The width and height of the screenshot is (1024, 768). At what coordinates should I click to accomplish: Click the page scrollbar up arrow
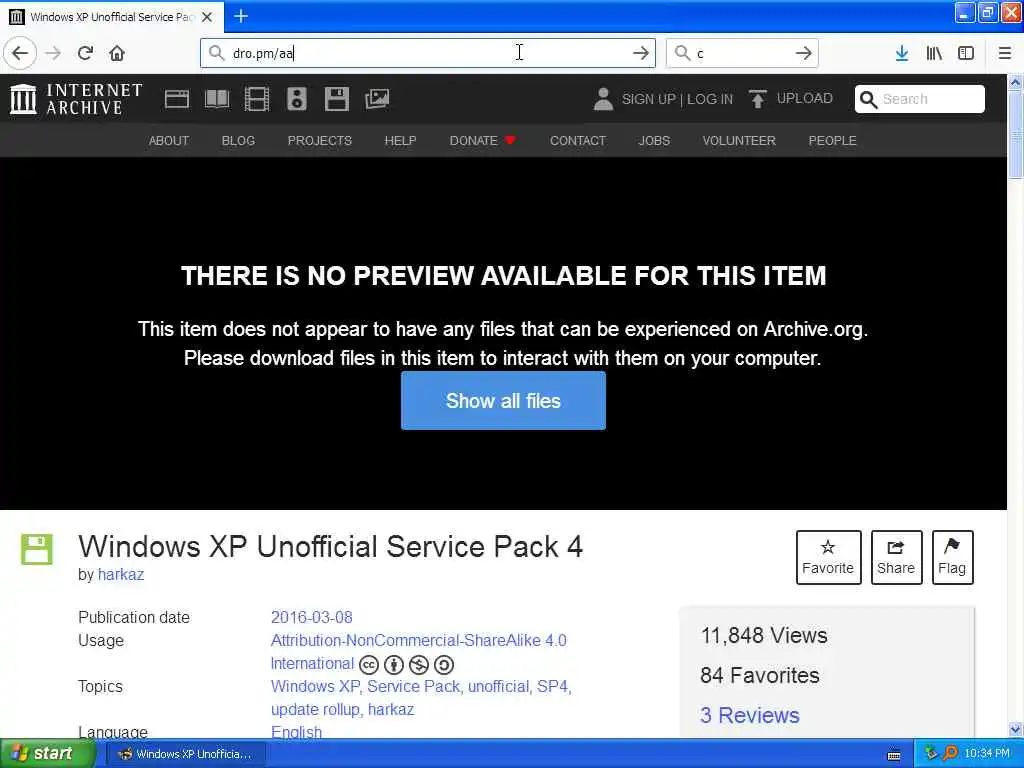pyautogui.click(x=1015, y=82)
